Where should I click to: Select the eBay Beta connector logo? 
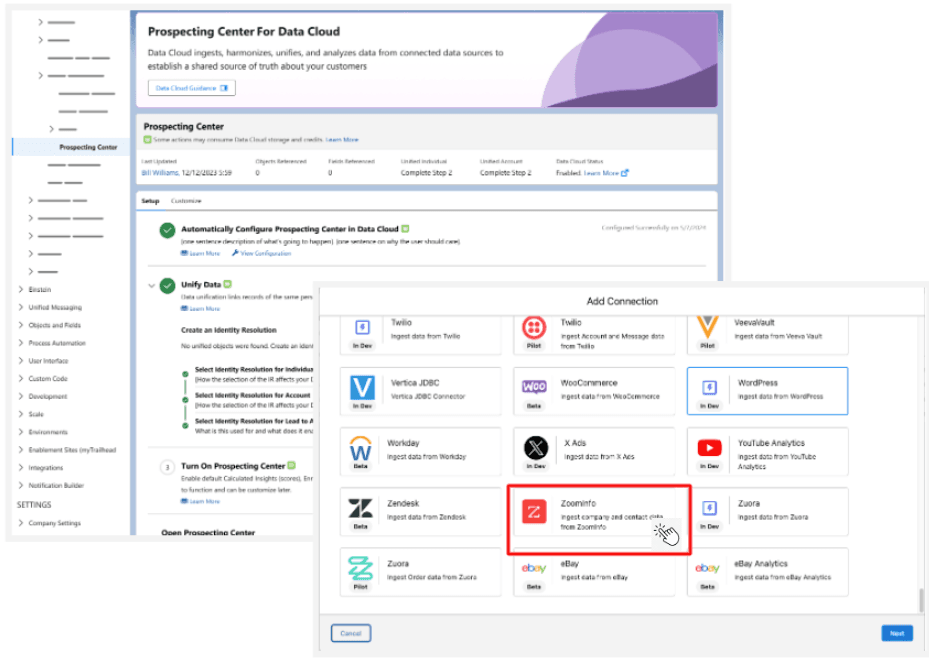[x=534, y=568]
